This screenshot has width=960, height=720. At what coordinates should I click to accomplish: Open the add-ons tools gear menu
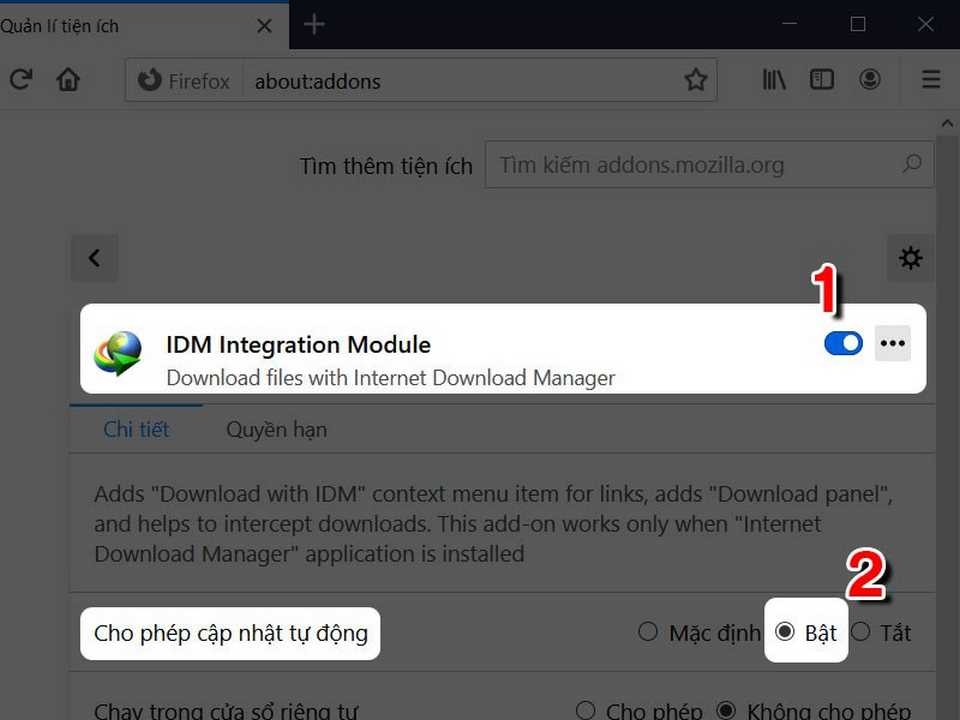tap(910, 258)
